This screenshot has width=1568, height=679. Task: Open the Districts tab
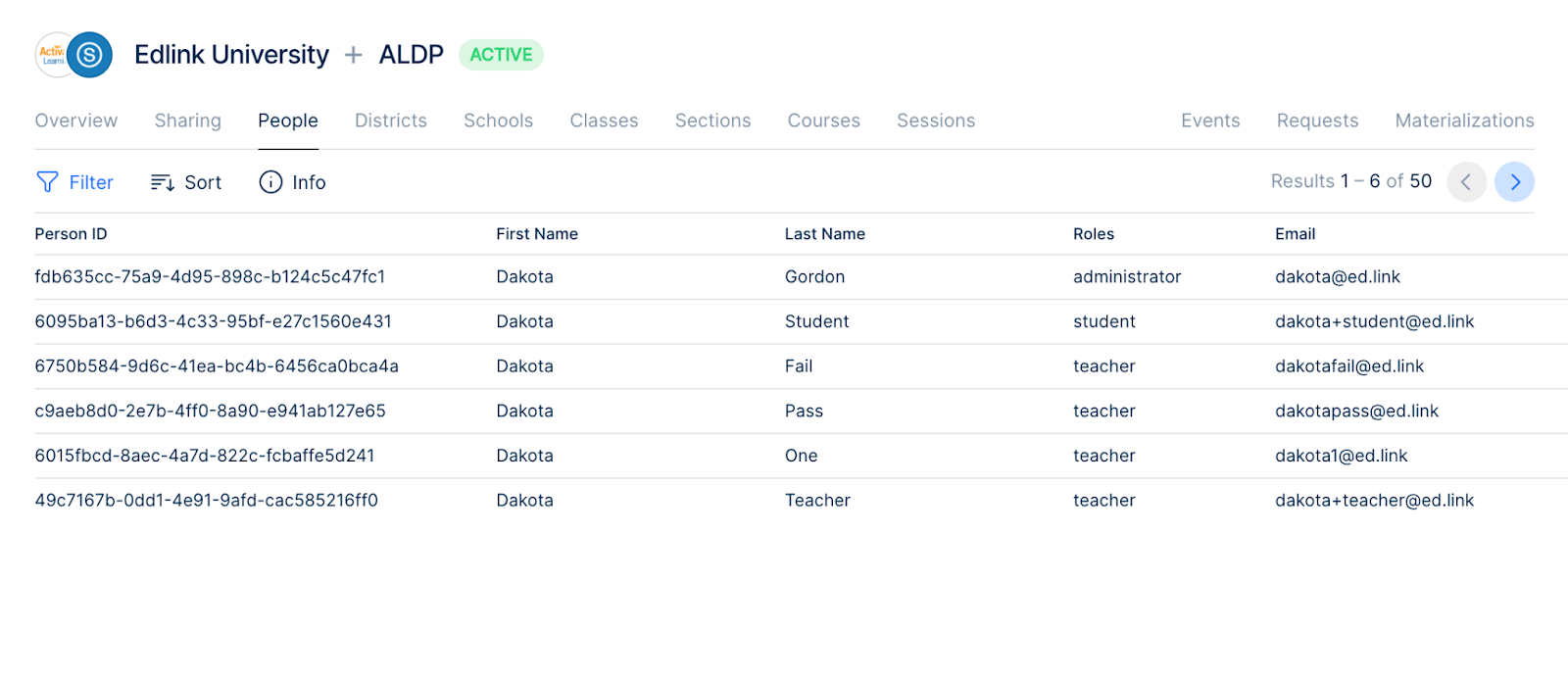coord(391,121)
